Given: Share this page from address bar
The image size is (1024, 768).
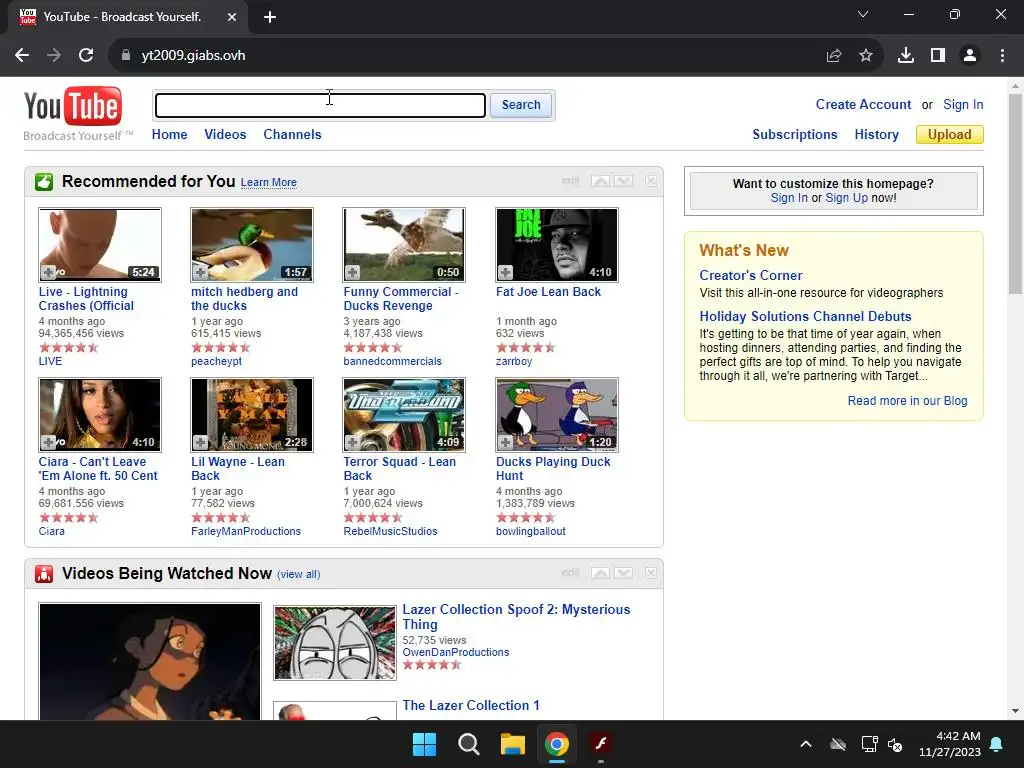Looking at the screenshot, I should (x=834, y=56).
